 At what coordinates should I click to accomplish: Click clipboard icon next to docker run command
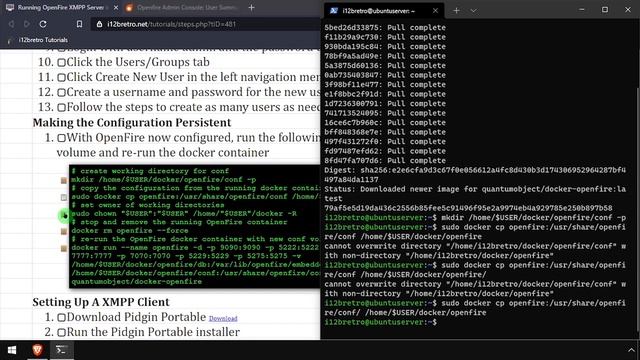click(64, 248)
